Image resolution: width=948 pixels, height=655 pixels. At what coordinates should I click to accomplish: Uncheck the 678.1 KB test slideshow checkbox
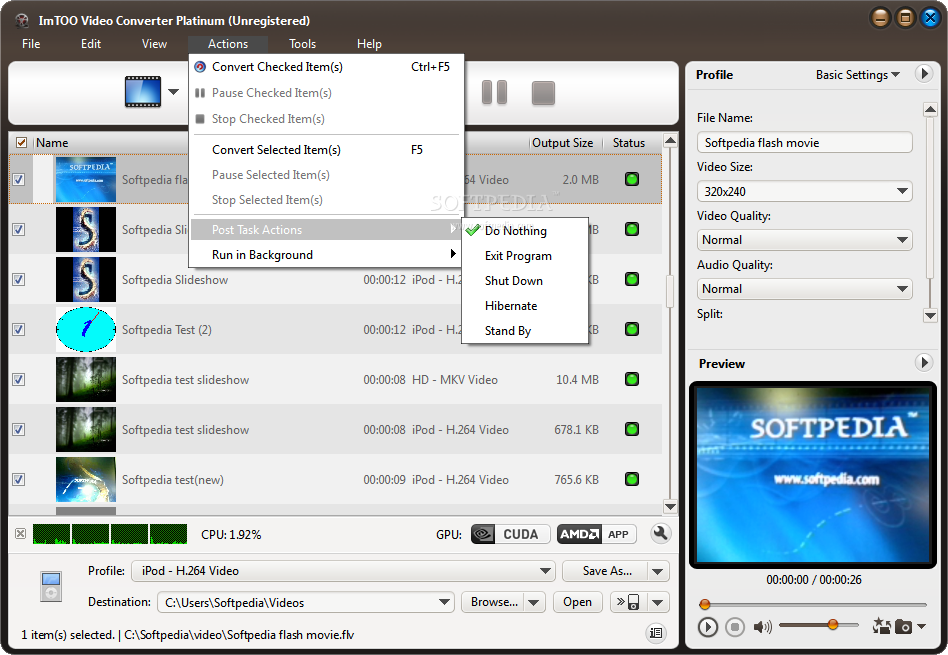pyautogui.click(x=19, y=429)
